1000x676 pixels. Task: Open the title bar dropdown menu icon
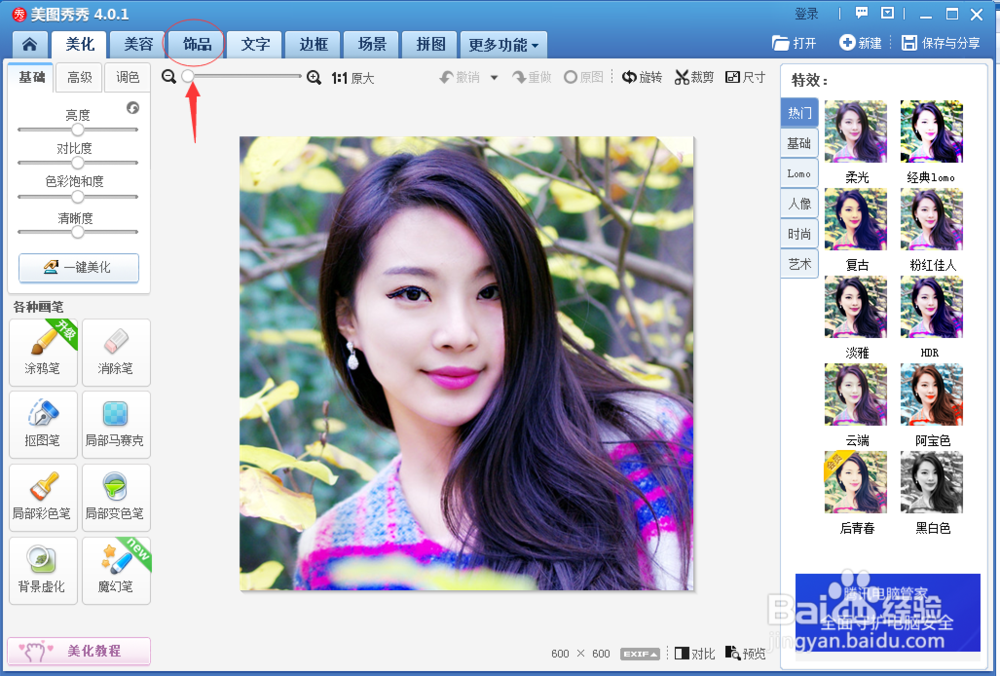pyautogui.click(x=887, y=13)
